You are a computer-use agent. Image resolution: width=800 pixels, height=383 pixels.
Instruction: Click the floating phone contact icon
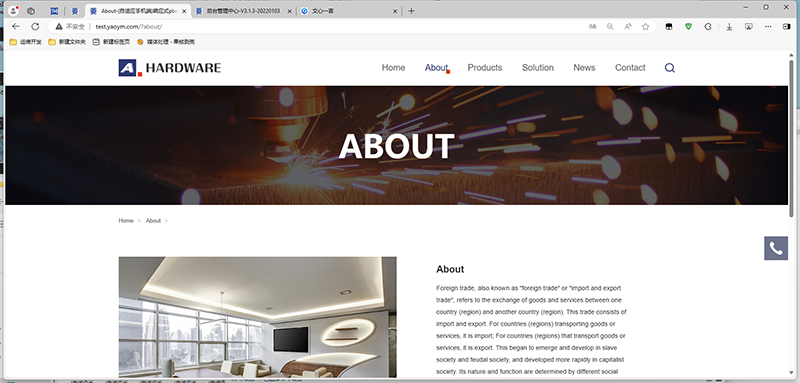(x=776, y=248)
